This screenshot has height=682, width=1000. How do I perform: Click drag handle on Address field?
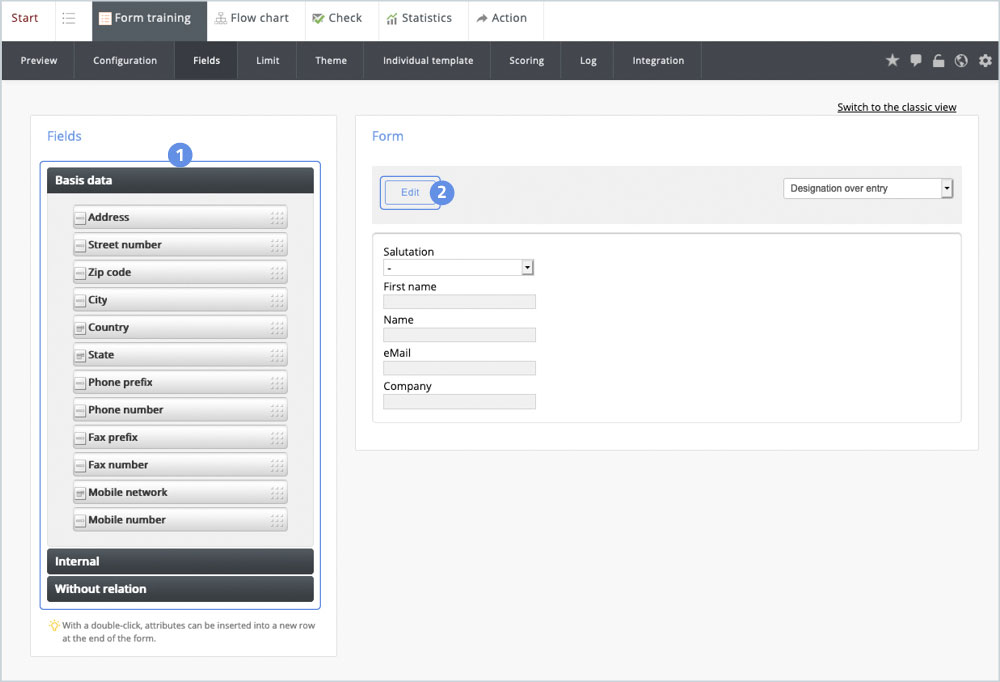point(277,218)
